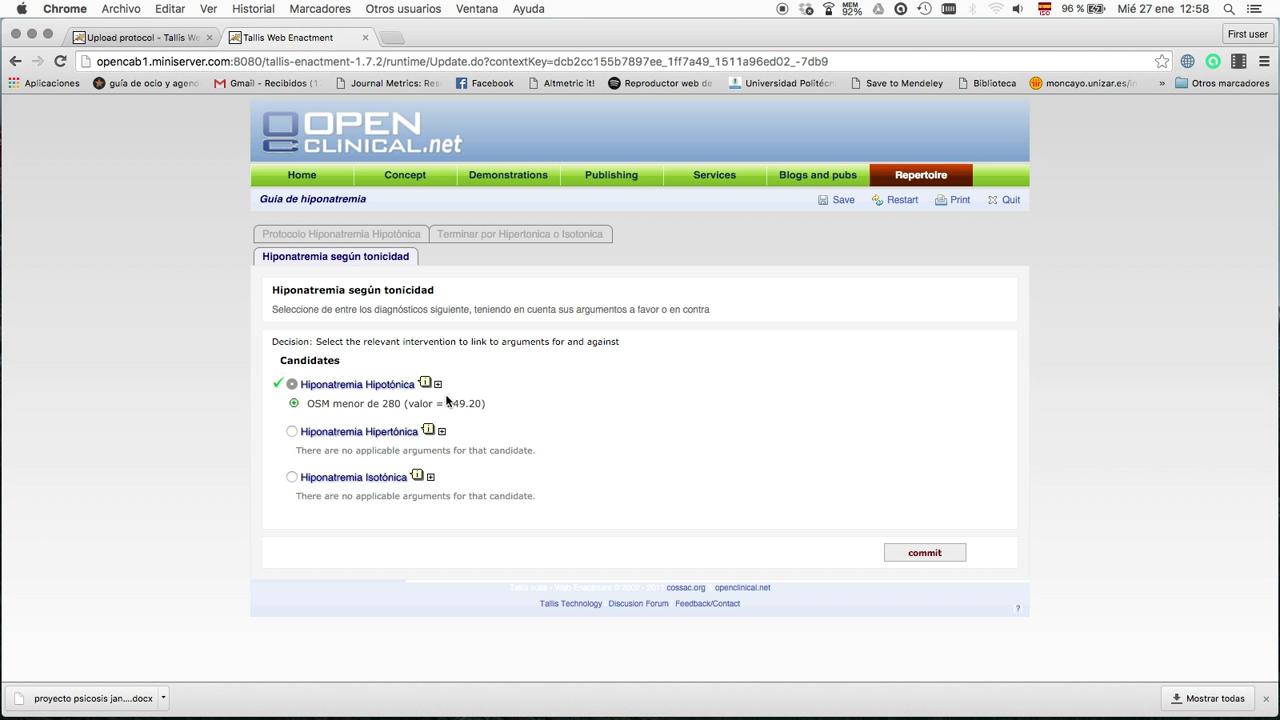Select the Hiponatremia Isotónica radio button
The height and width of the screenshot is (720, 1280).
[x=292, y=477]
